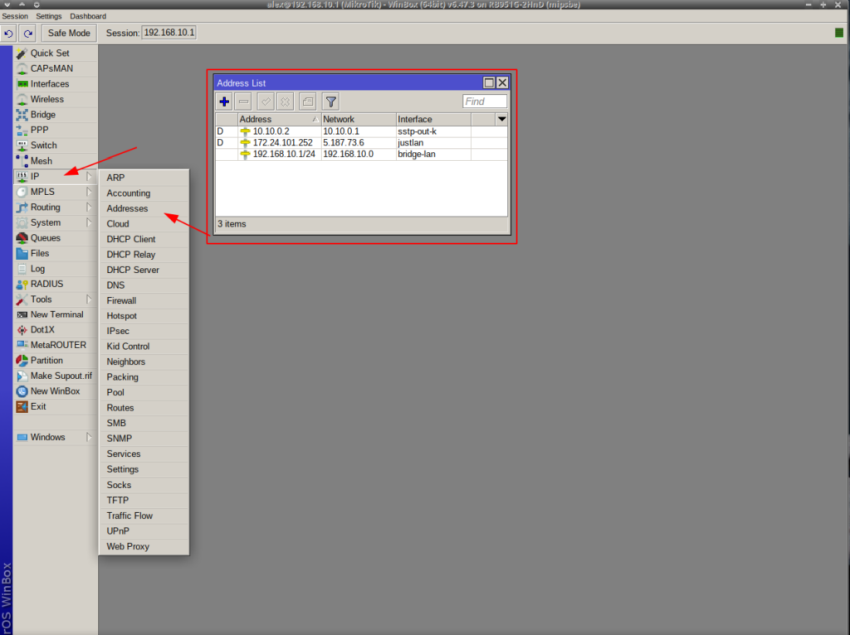Click the Find input field
The height and width of the screenshot is (635, 850).
[x=484, y=101]
